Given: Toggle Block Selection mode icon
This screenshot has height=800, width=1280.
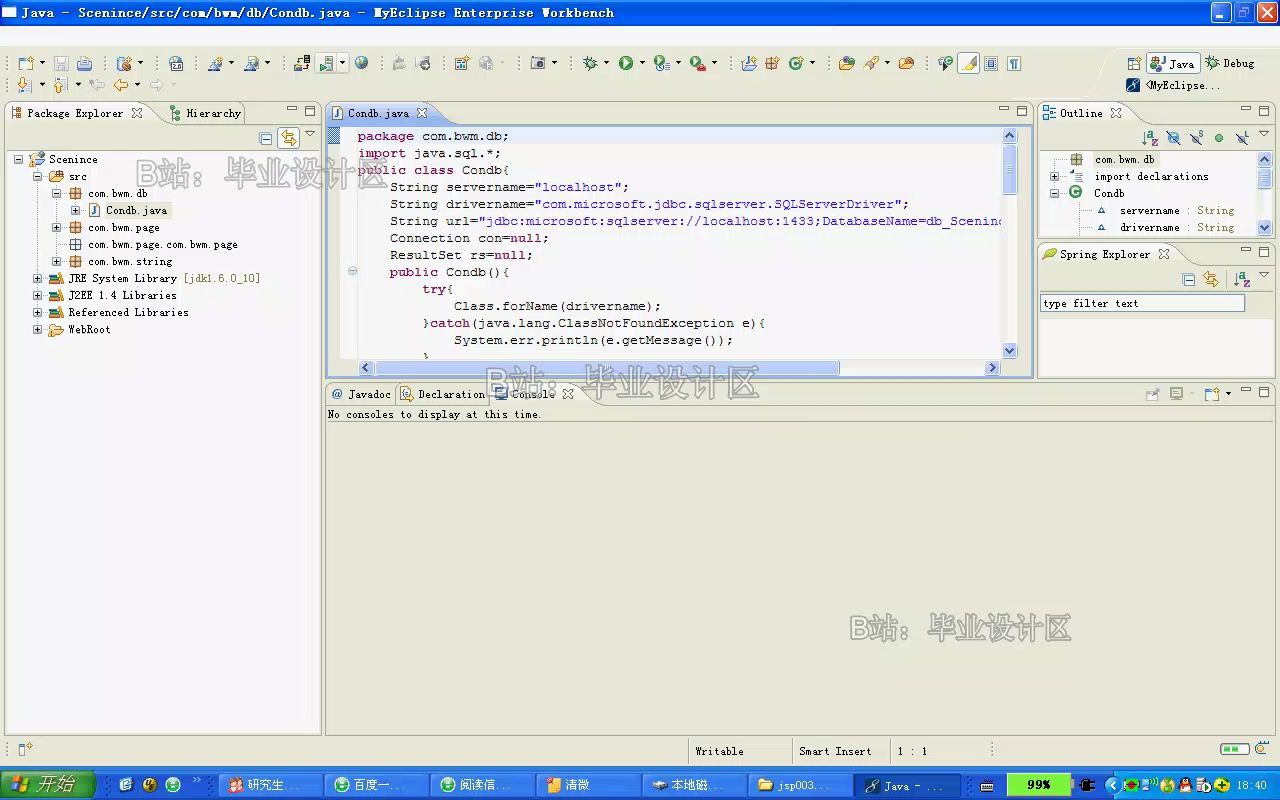Looking at the screenshot, I should 991,63.
